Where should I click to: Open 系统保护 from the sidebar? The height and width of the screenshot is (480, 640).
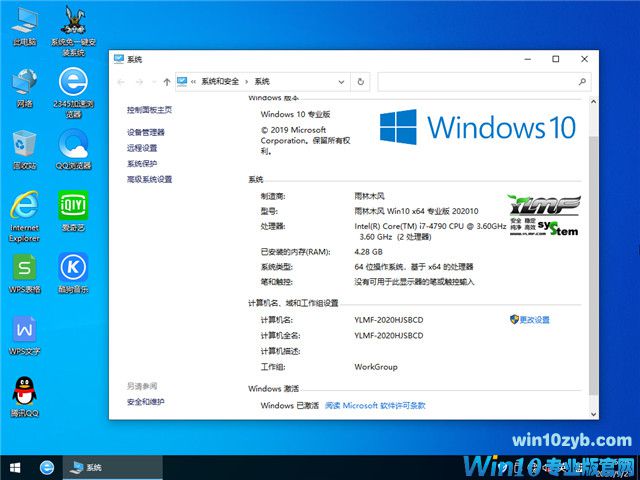tap(142, 164)
